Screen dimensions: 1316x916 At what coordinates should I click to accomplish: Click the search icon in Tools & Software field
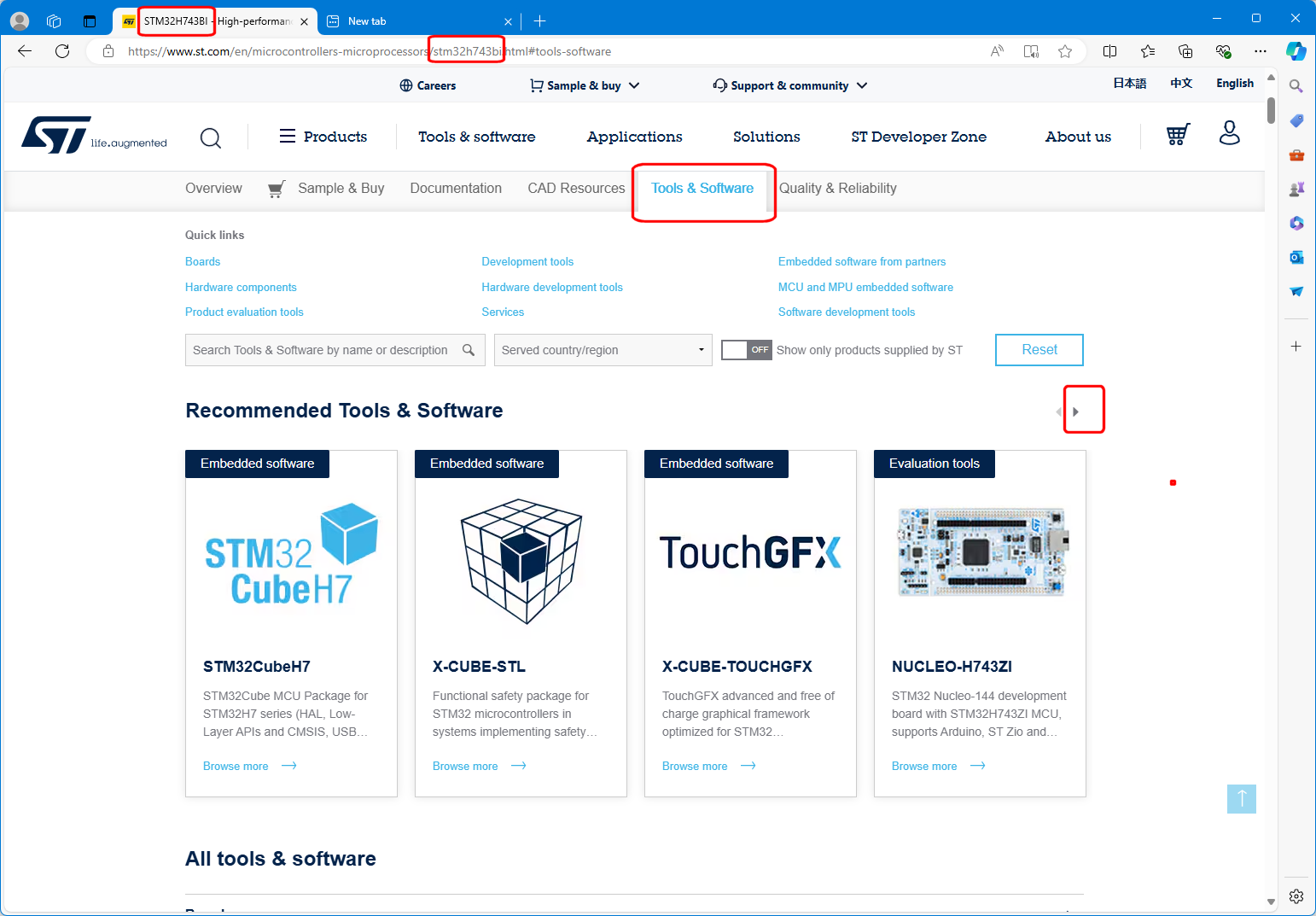tap(468, 350)
